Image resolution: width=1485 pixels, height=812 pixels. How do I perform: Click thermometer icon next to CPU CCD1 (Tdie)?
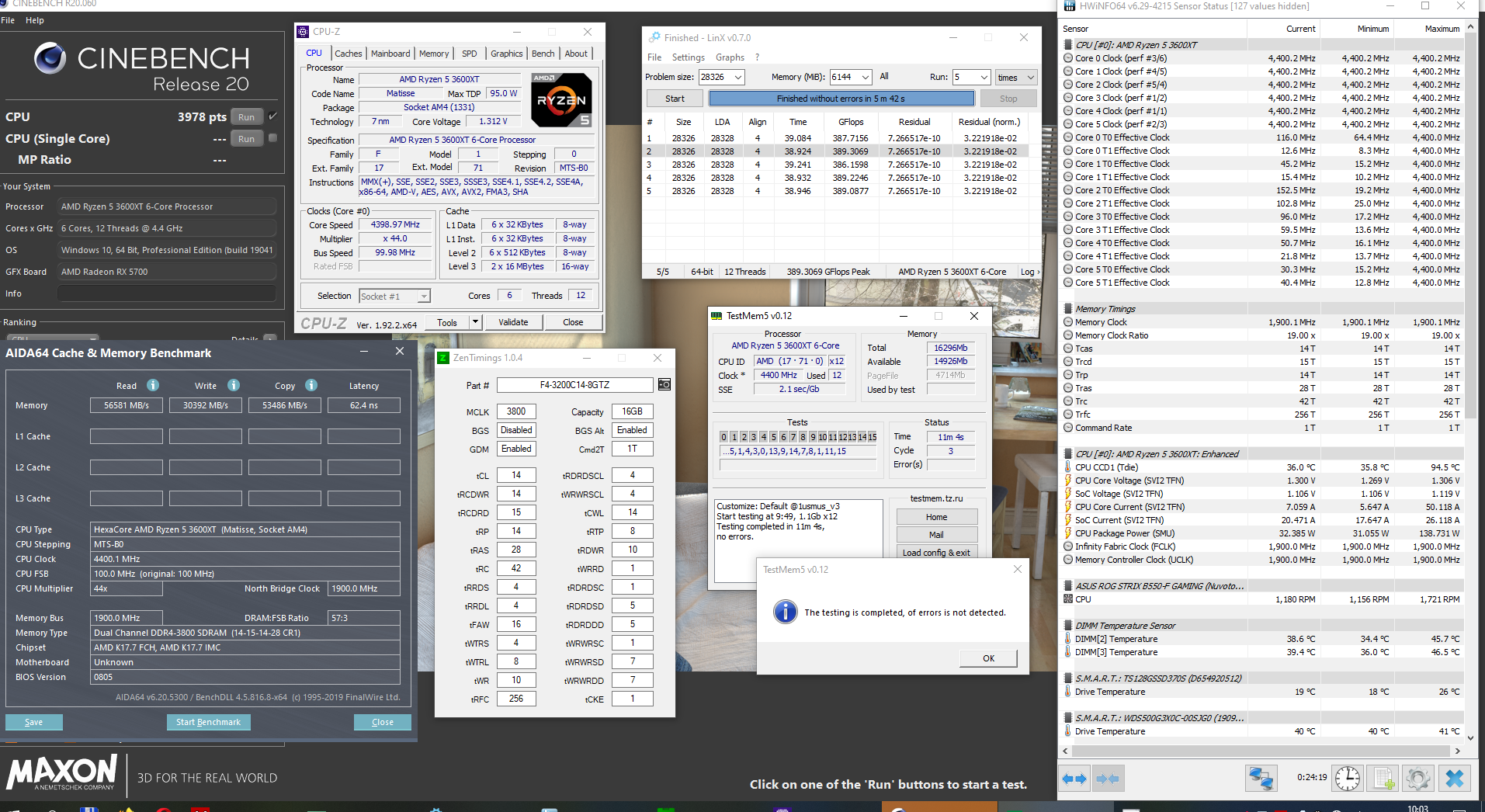1068,467
